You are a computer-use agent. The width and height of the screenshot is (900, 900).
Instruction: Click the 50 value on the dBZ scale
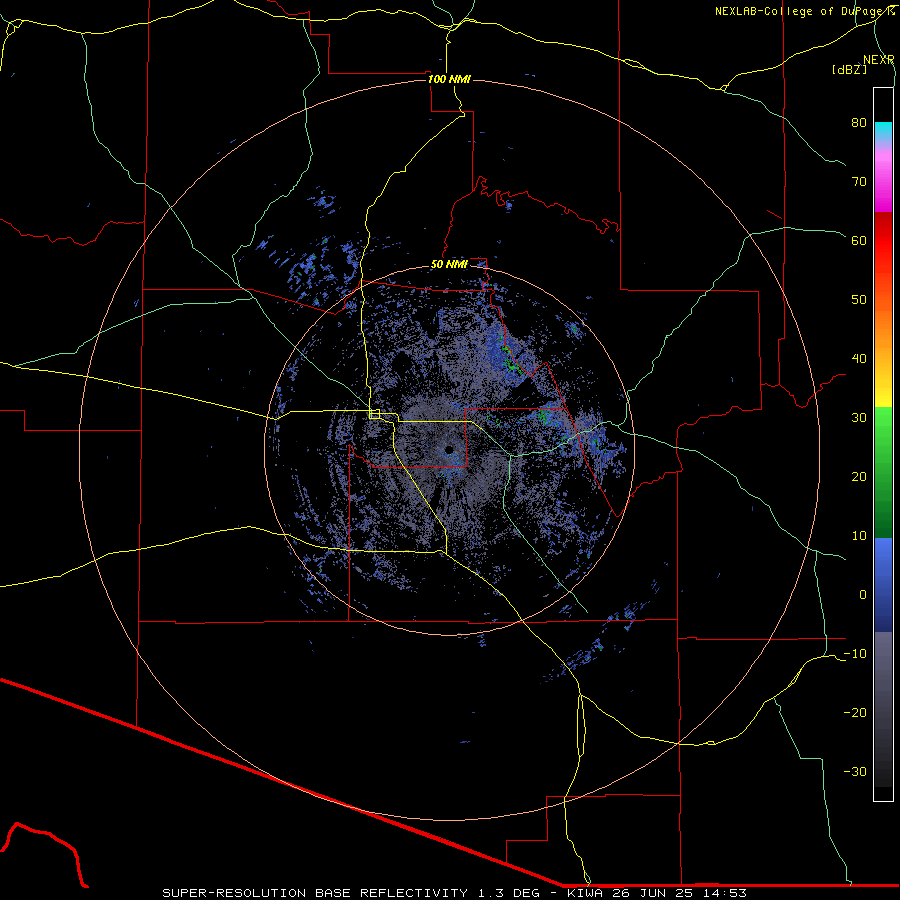coord(859,300)
